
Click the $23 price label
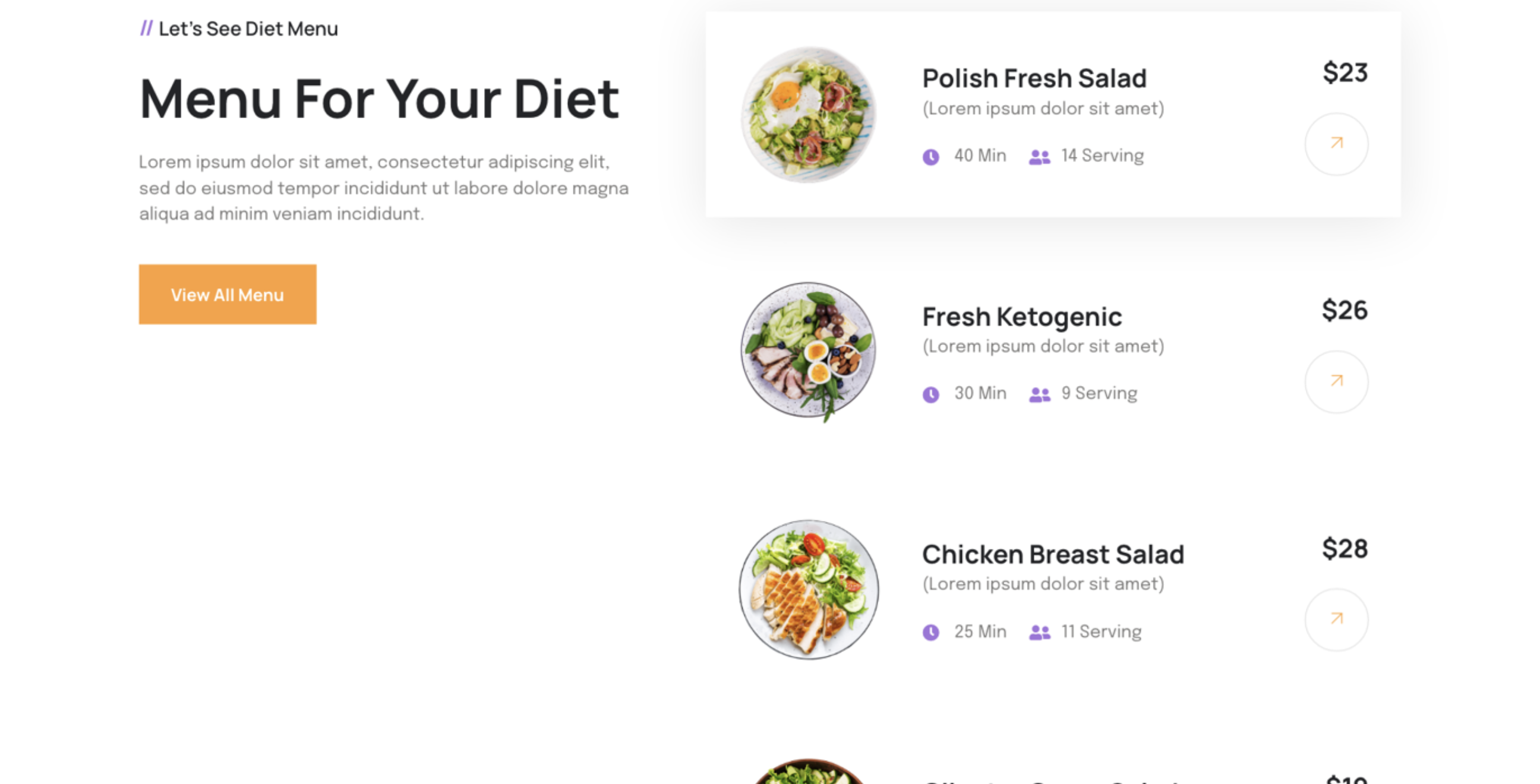click(x=1345, y=73)
